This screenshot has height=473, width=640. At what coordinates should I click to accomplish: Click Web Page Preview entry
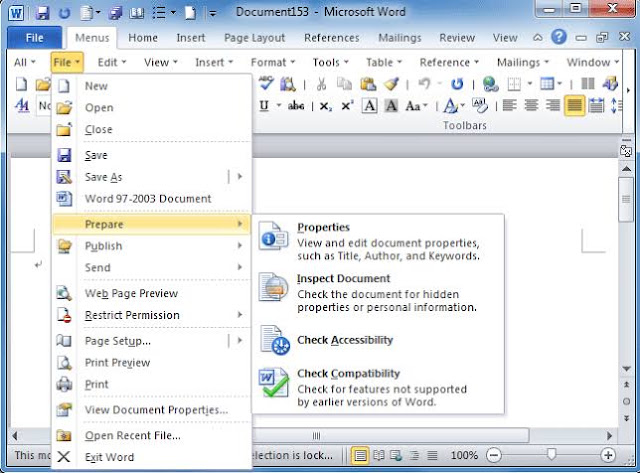tap(152, 293)
